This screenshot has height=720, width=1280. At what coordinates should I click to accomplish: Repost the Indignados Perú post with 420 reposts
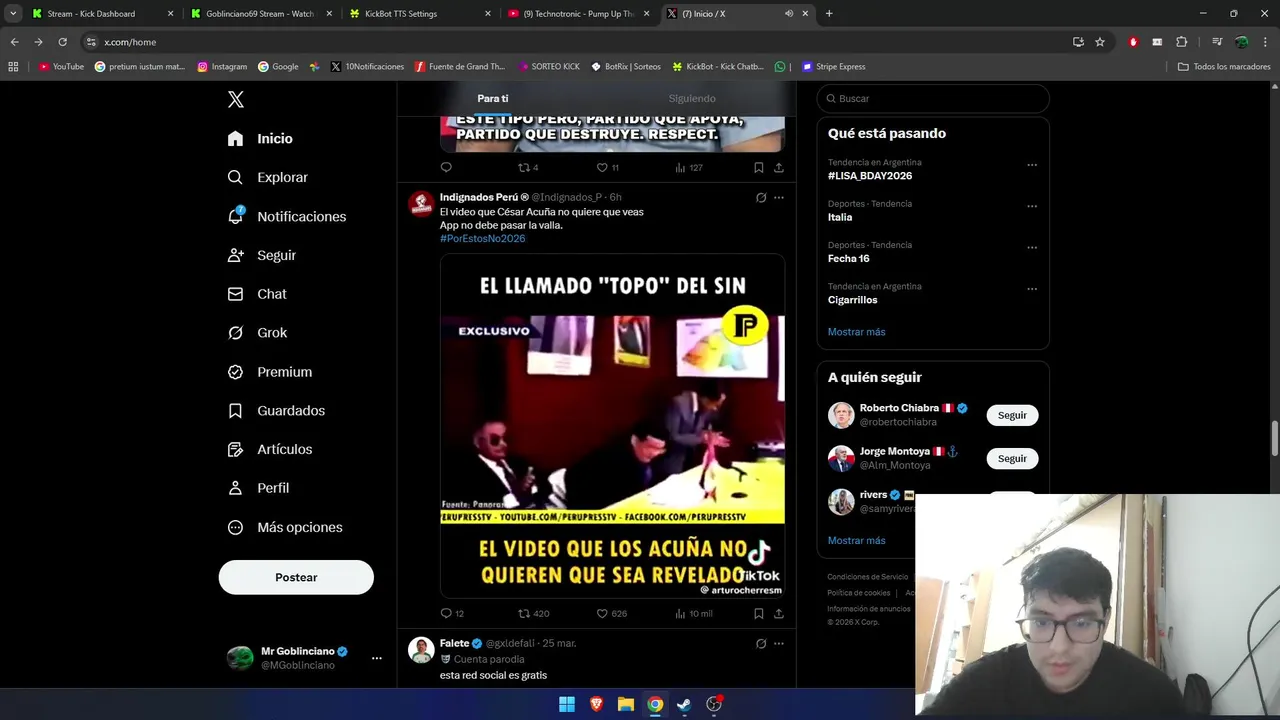point(524,613)
